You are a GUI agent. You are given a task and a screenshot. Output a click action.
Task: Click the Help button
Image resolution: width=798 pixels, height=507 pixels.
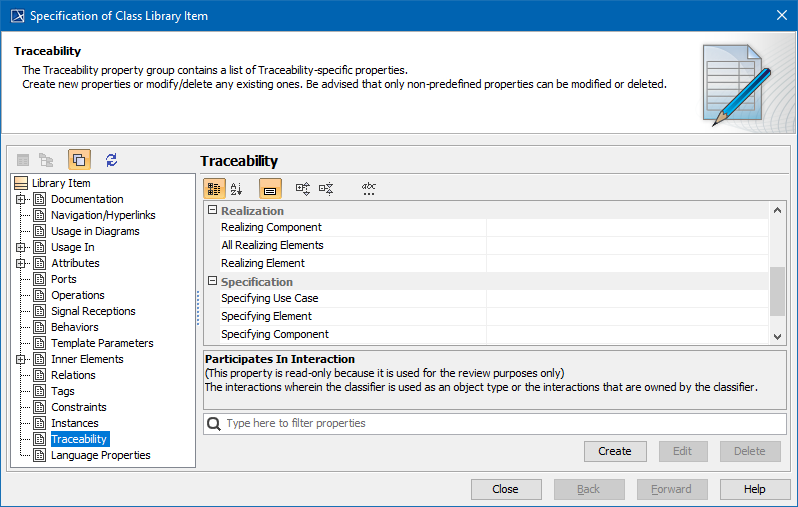pyautogui.click(x=755, y=489)
